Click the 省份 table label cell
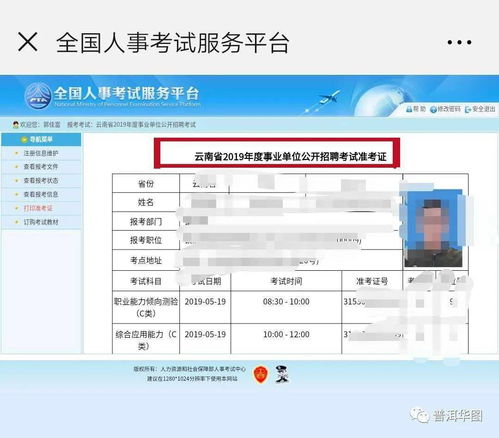This screenshot has width=499, height=438. coord(146,183)
